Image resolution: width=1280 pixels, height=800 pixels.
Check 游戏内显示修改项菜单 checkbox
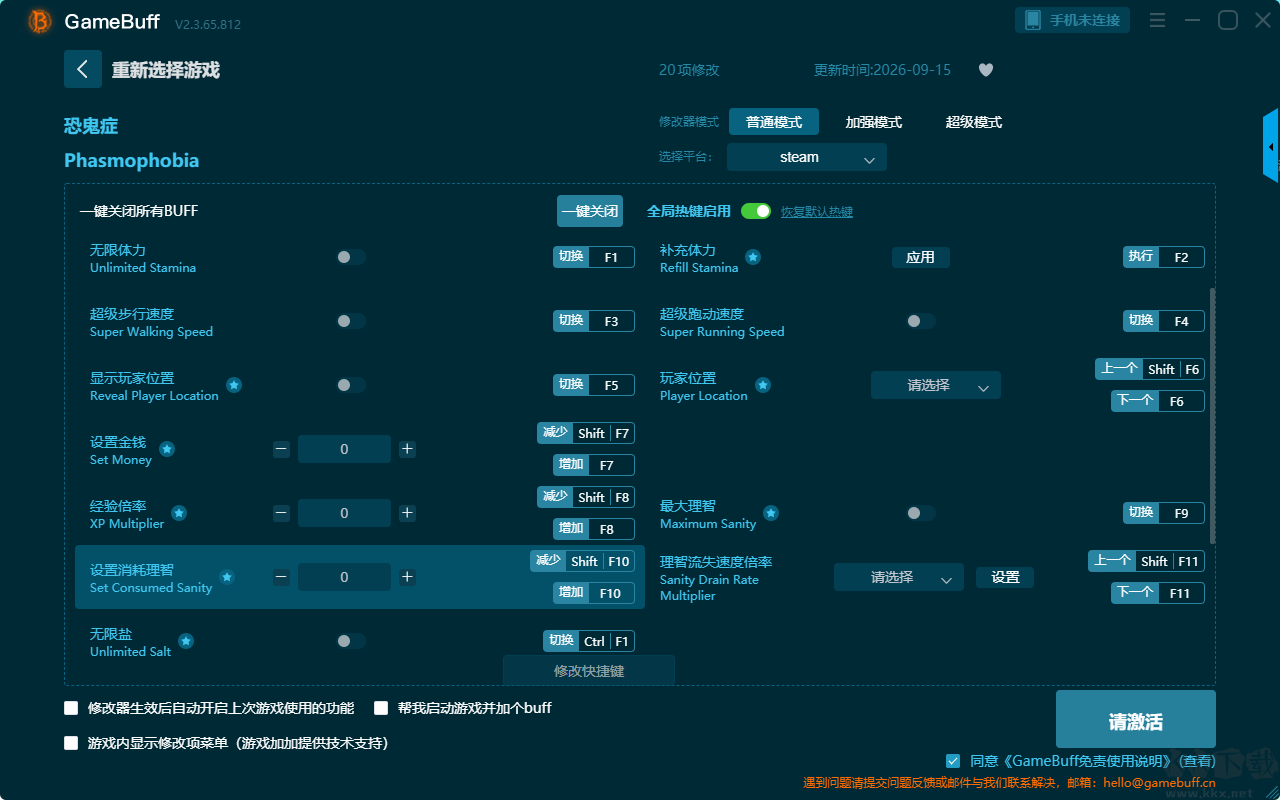71,743
